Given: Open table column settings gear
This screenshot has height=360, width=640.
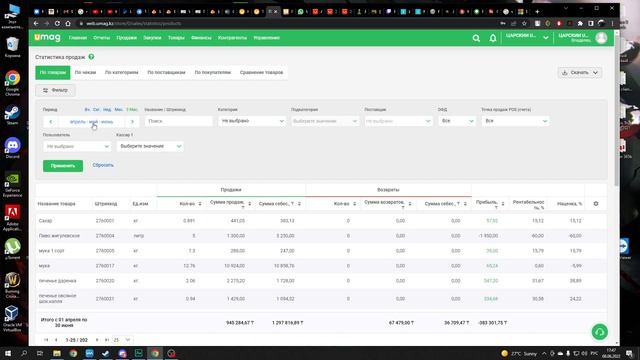Looking at the screenshot, I should coord(596,203).
